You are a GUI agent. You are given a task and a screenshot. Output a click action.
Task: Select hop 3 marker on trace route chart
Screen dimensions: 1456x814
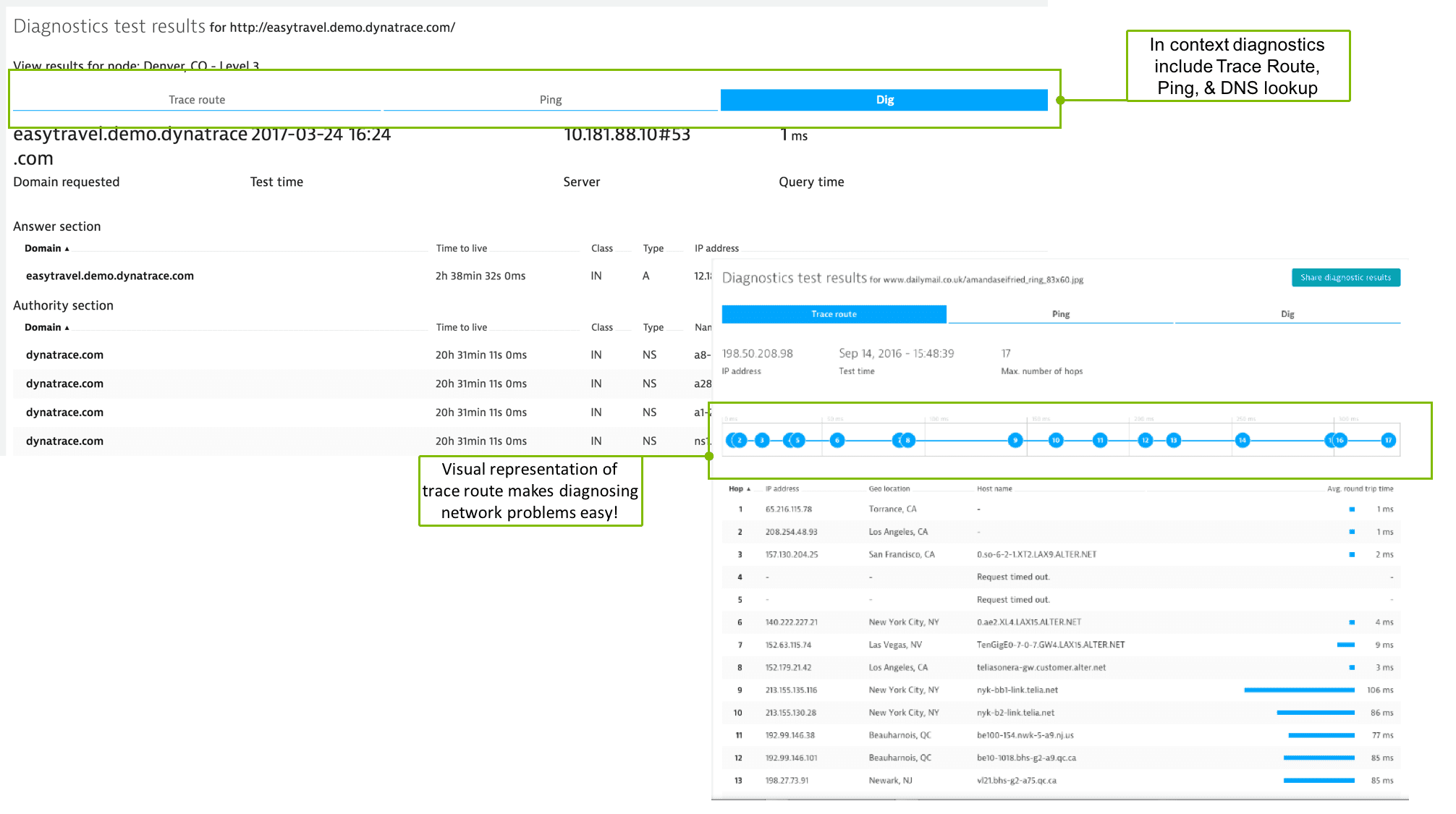(x=762, y=440)
